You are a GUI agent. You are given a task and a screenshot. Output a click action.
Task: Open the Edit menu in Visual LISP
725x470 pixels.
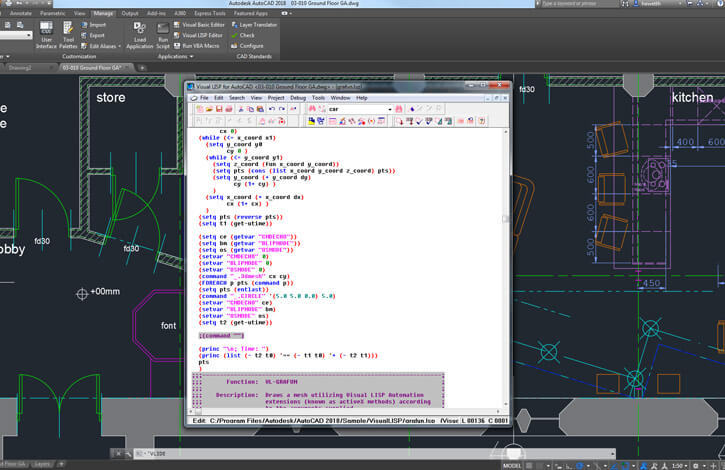point(219,98)
